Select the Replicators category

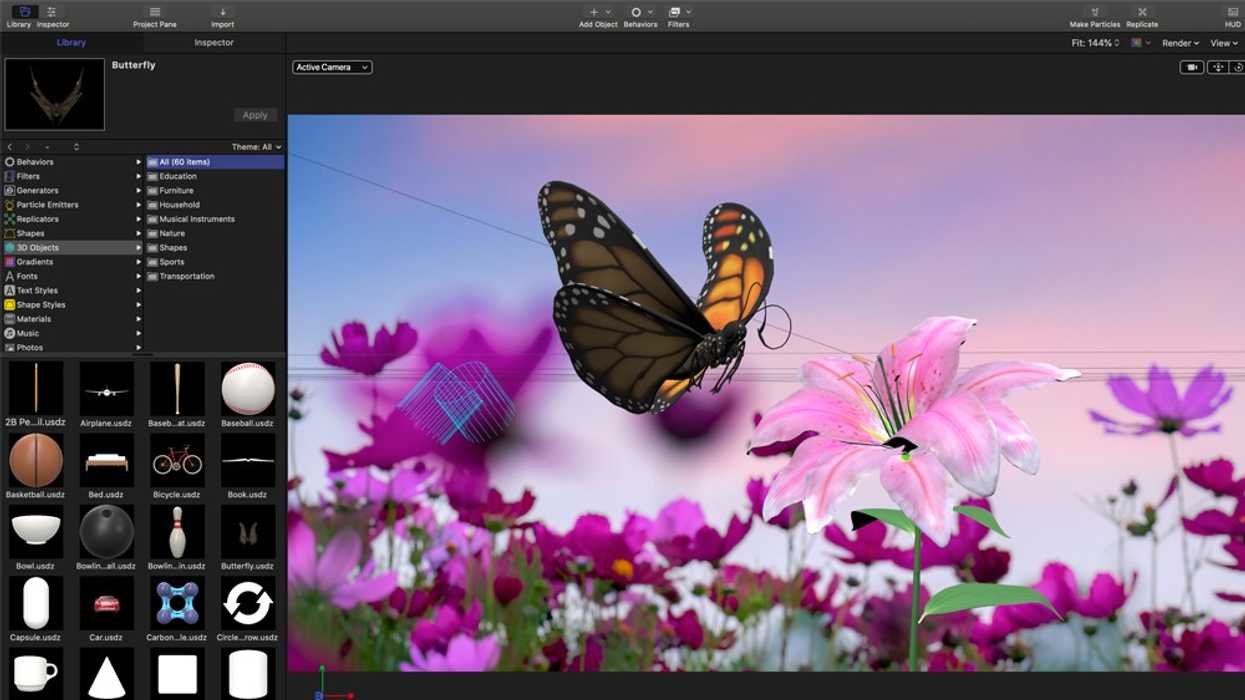[x=73, y=219]
